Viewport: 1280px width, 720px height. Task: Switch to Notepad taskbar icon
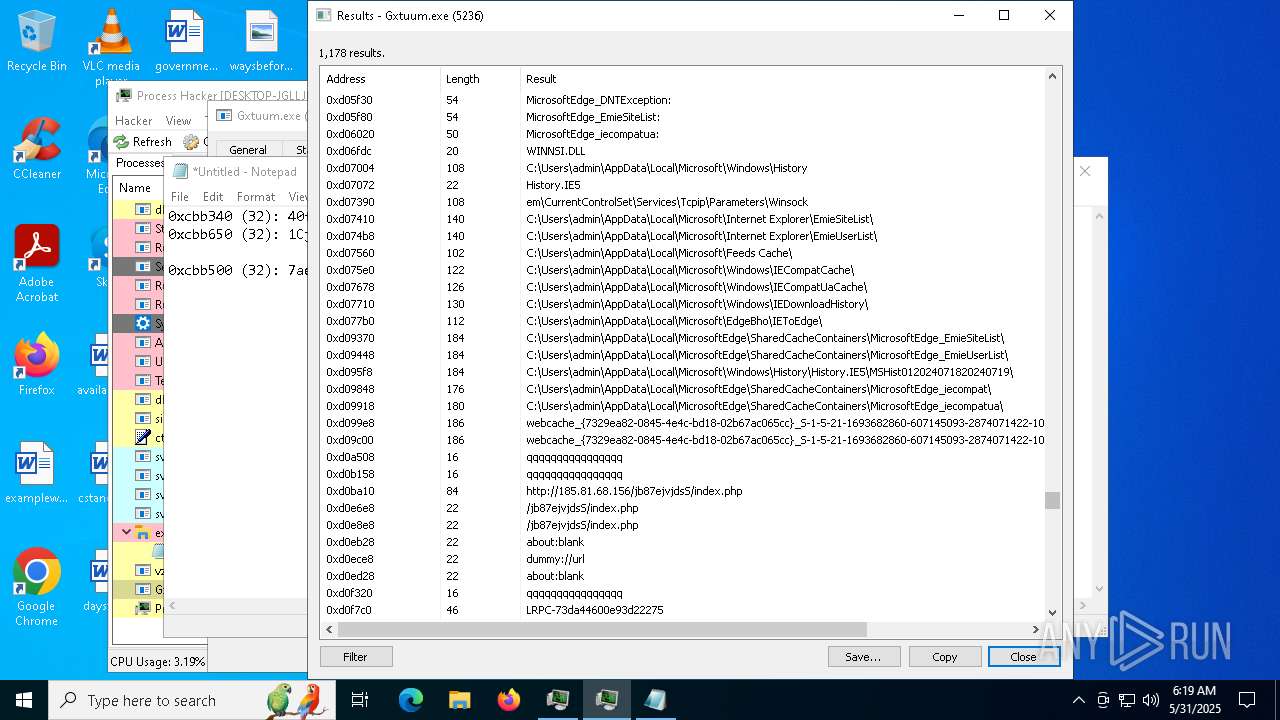click(655, 700)
